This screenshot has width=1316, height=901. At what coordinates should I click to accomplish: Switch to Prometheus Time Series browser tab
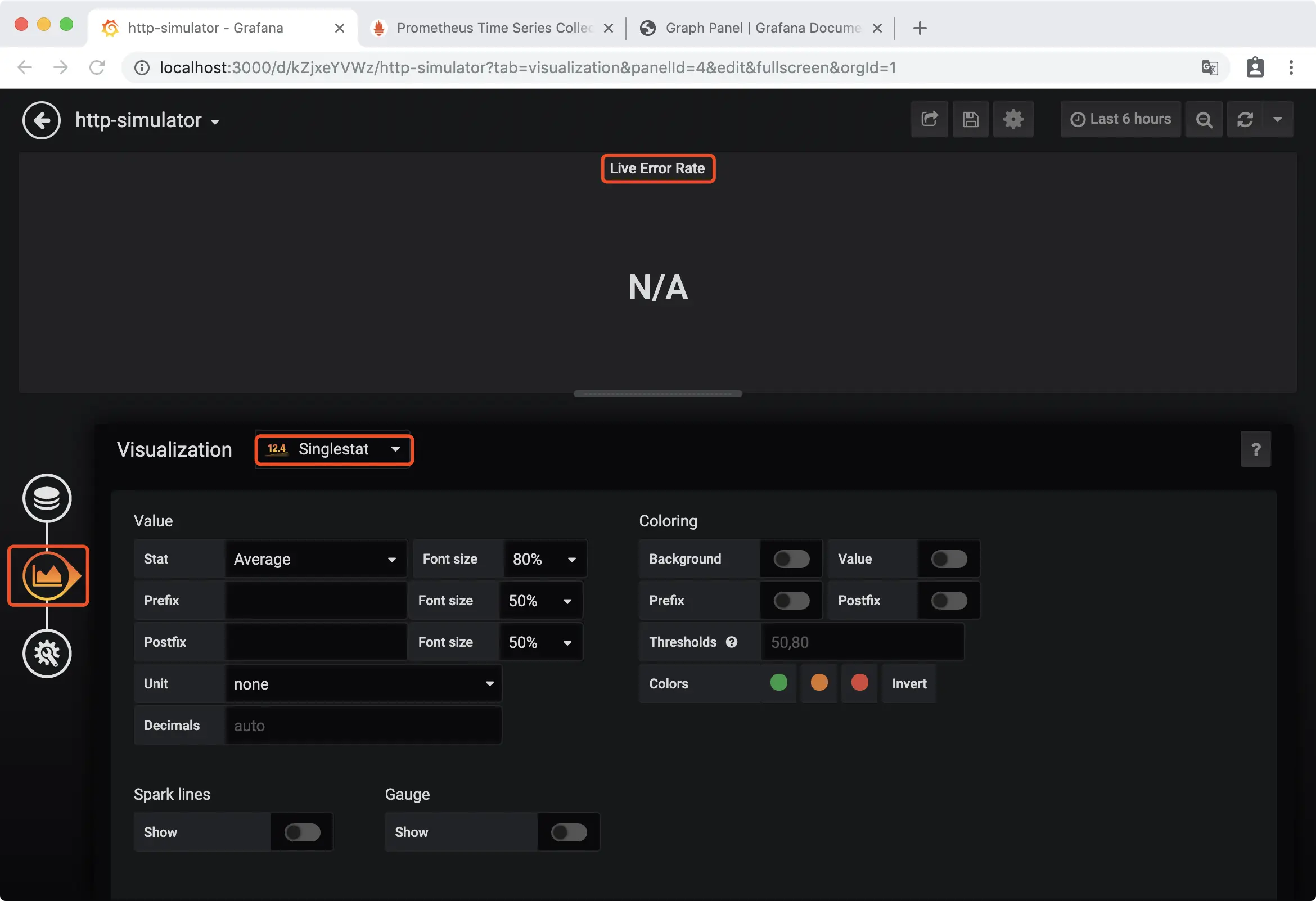[x=491, y=28]
